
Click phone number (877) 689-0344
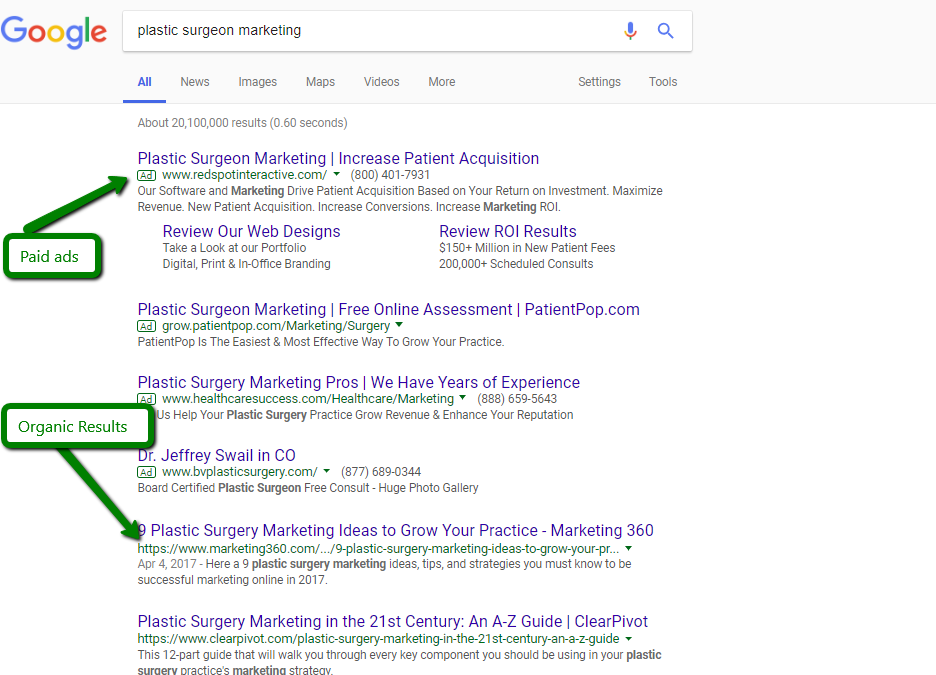(381, 471)
